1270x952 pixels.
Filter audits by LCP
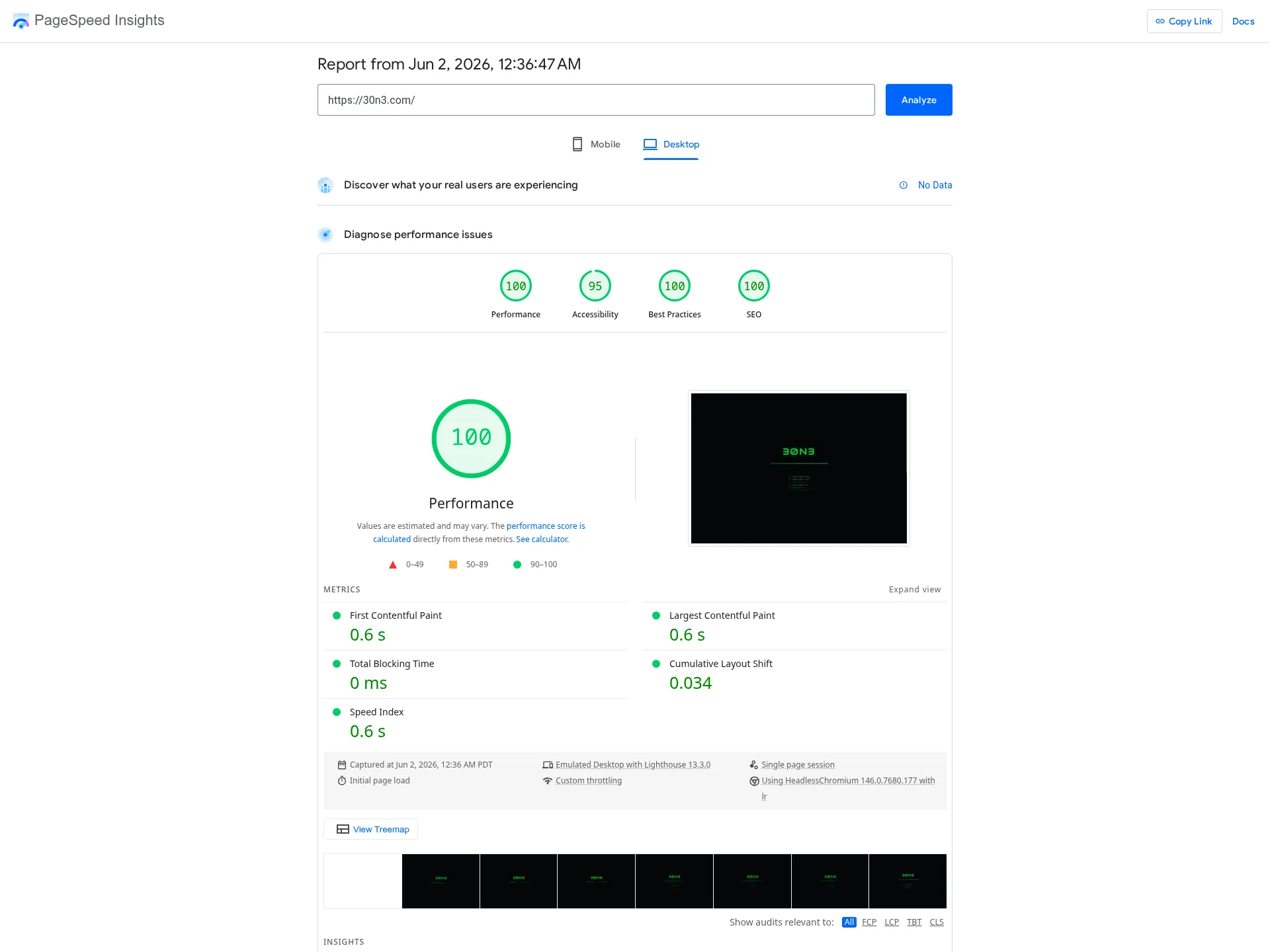tap(892, 922)
